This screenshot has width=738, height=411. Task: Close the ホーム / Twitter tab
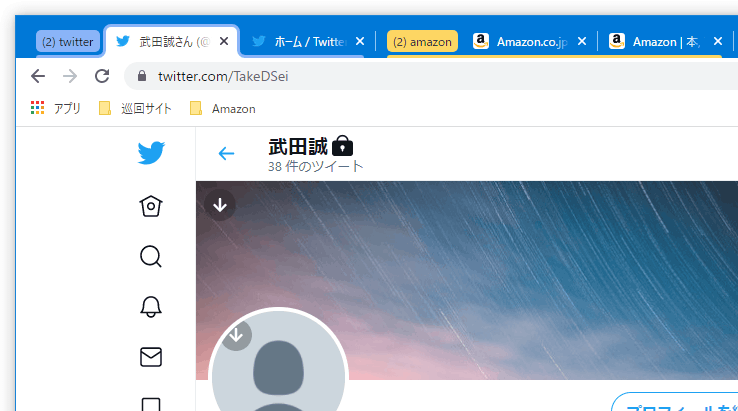(360, 41)
